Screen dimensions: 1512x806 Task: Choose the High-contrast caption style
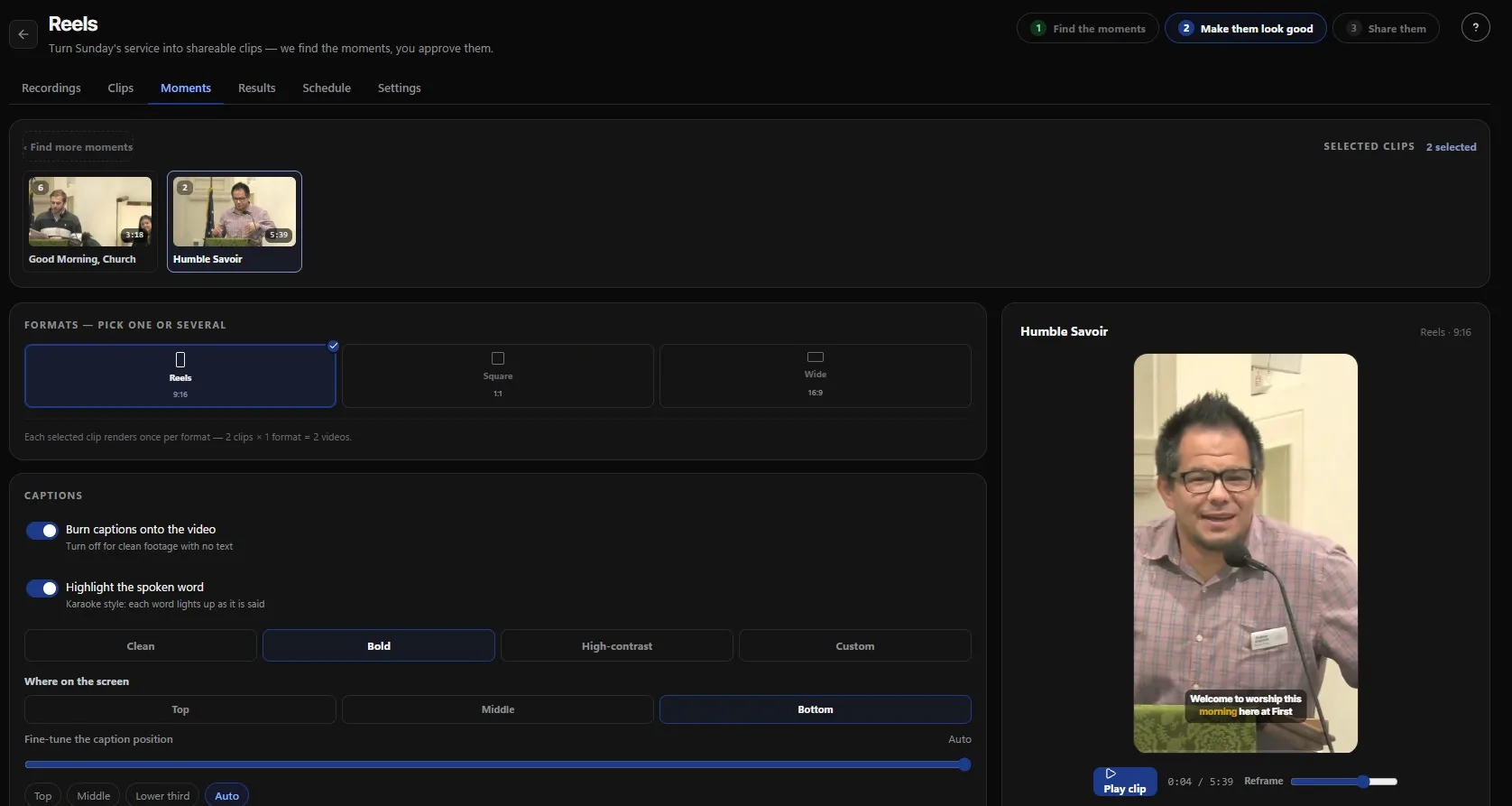(617, 646)
